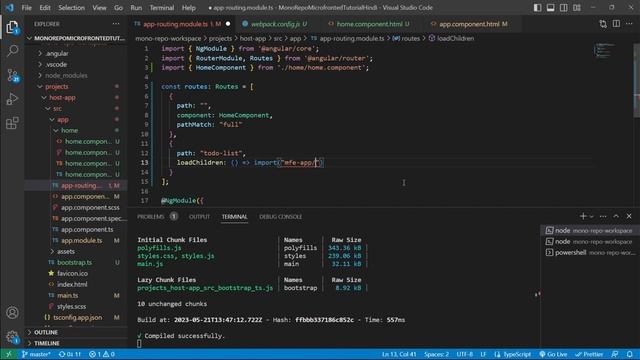Open the Edit menu
Screen dimensions: 640x360
45,7
